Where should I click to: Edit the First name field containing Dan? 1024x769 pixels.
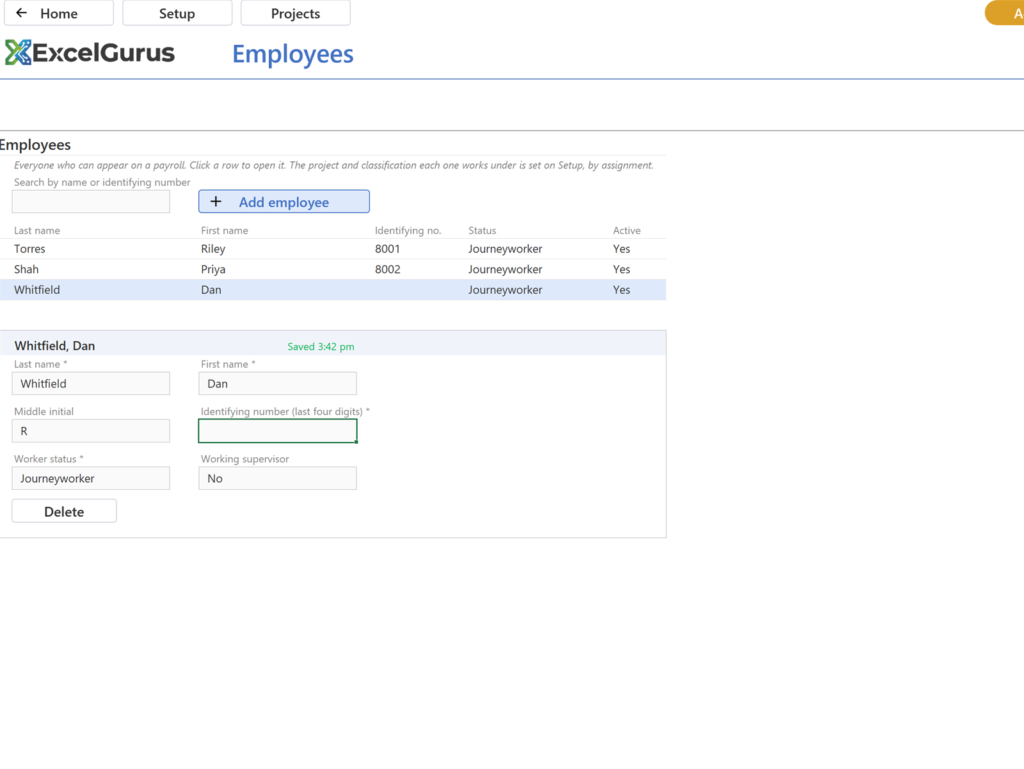(x=278, y=384)
